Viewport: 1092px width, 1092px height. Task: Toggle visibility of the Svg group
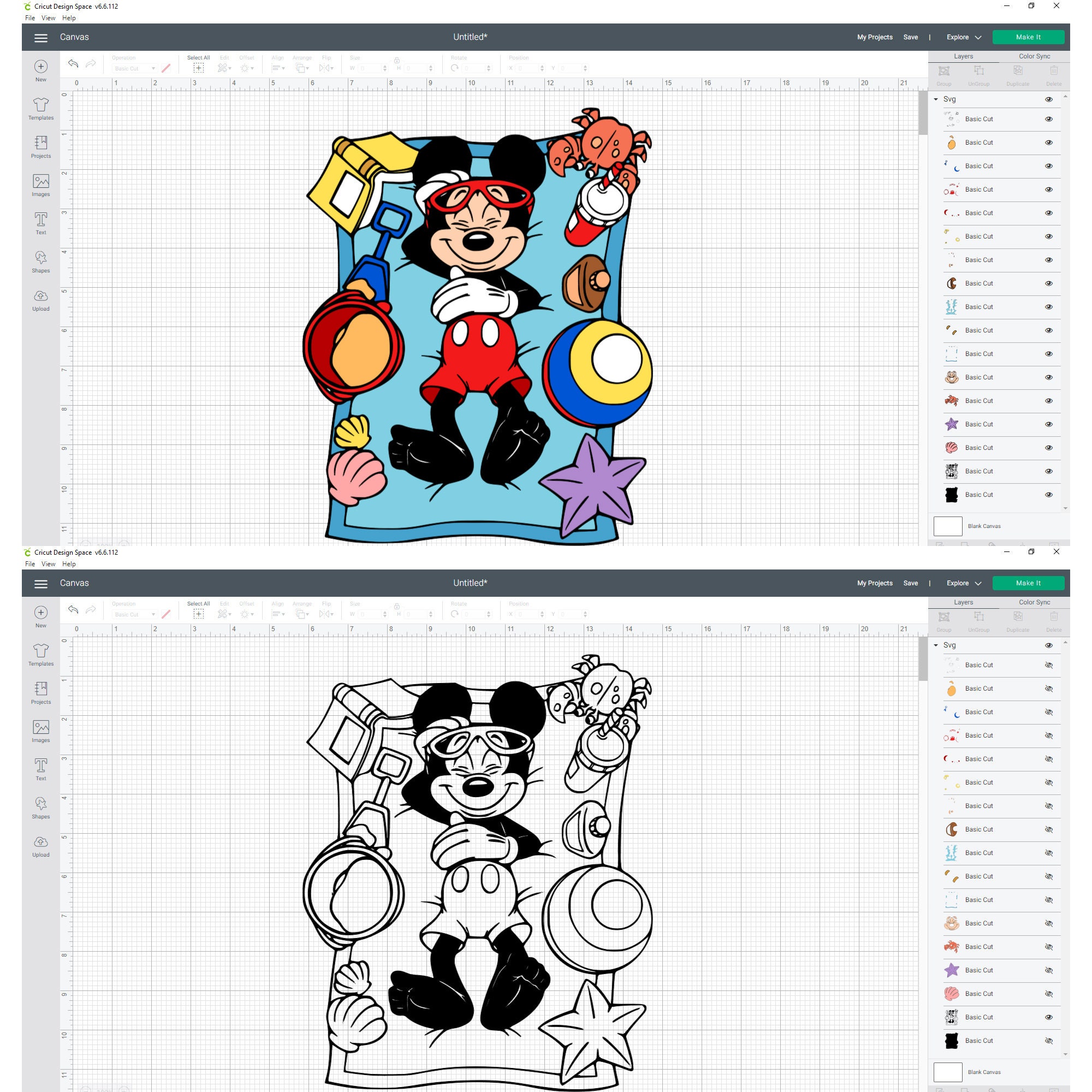coord(1048,99)
